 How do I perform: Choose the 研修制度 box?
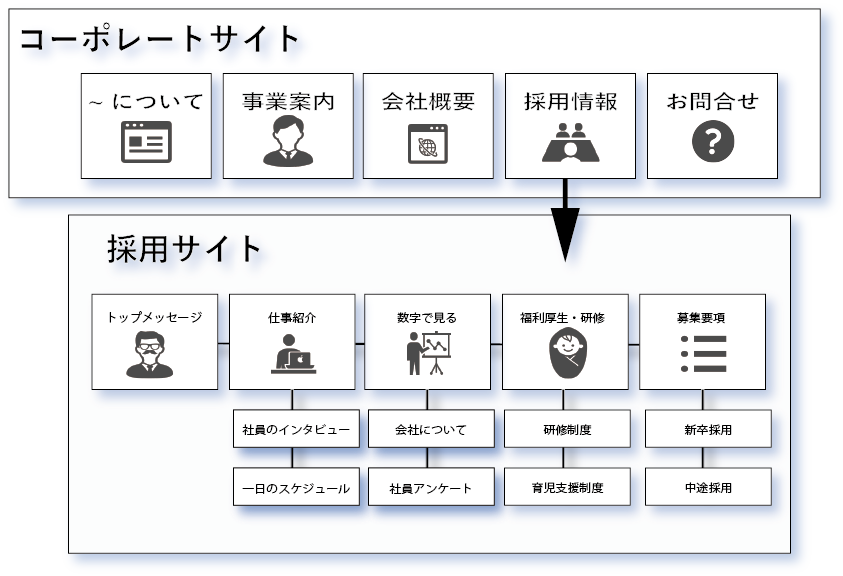pyautogui.click(x=567, y=429)
